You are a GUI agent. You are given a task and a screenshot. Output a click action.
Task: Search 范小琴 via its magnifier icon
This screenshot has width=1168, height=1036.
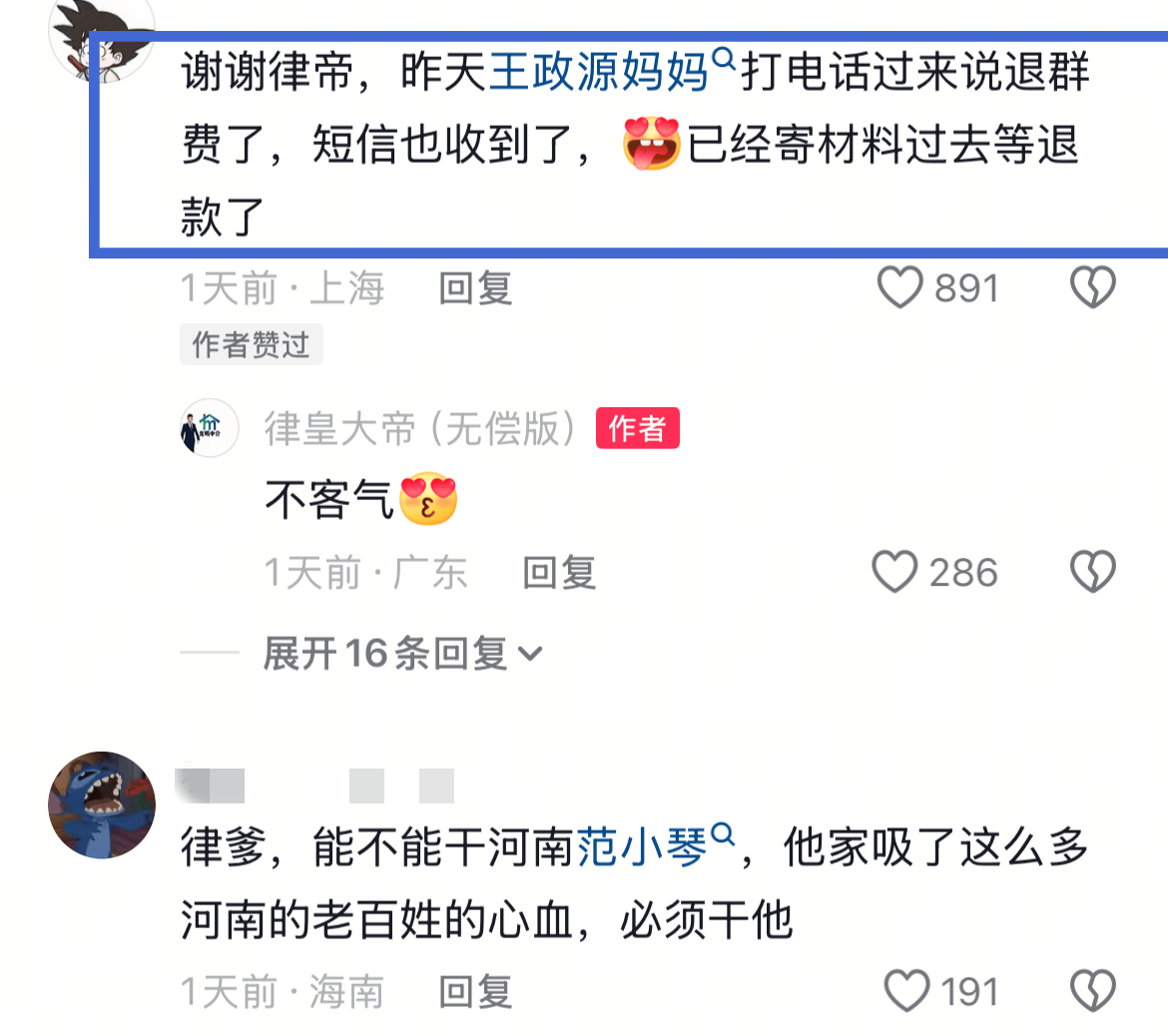tap(723, 834)
